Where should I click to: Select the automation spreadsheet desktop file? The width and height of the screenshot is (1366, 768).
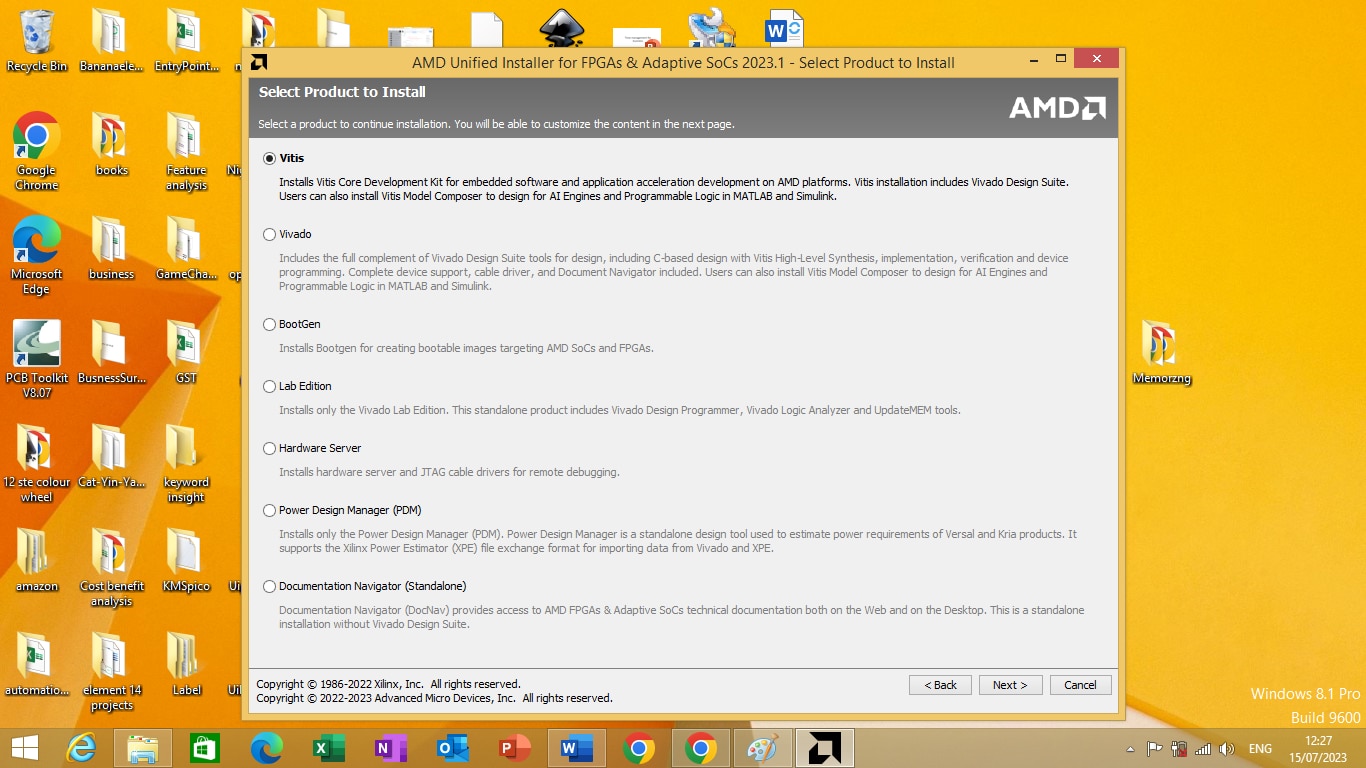[37, 664]
